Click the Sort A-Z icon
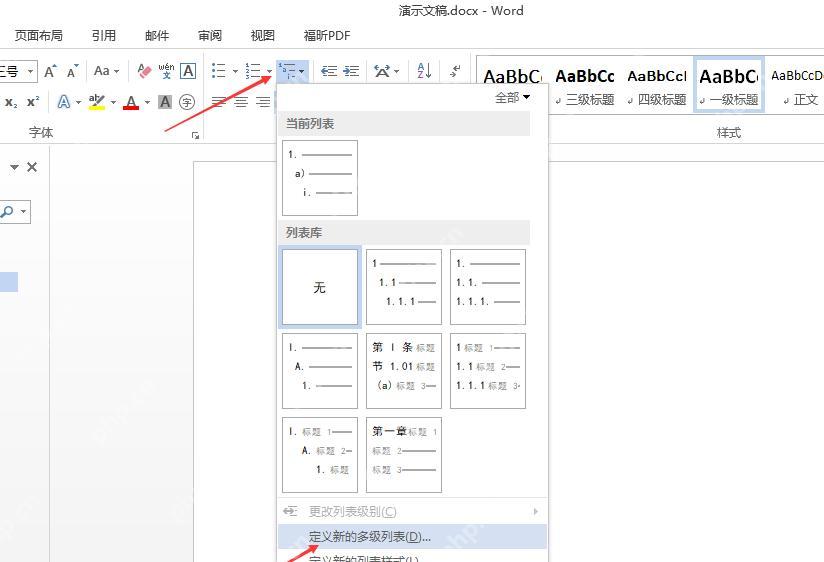The height and width of the screenshot is (562, 824). [424, 70]
